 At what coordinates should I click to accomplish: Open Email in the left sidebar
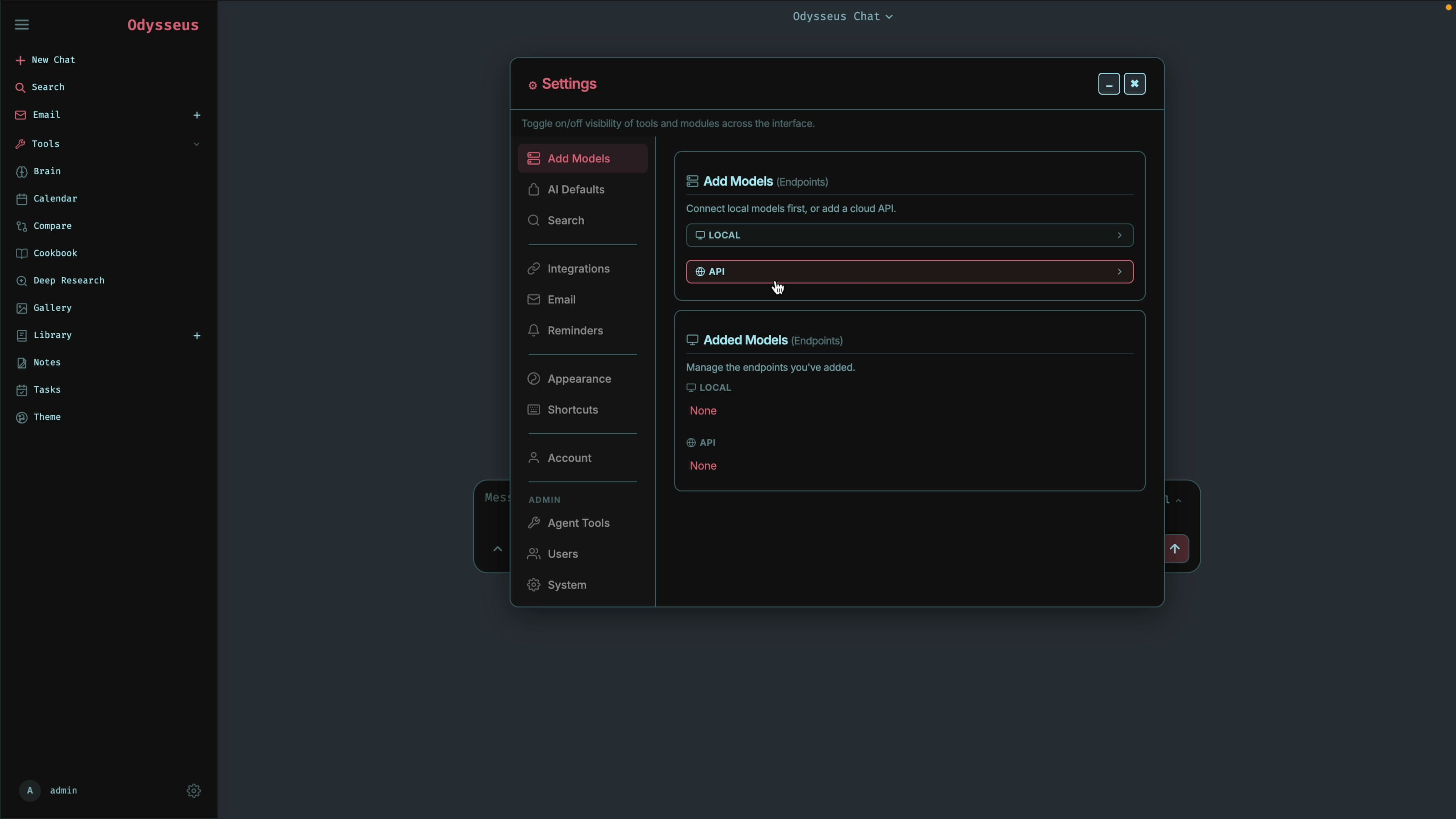pos(38,115)
